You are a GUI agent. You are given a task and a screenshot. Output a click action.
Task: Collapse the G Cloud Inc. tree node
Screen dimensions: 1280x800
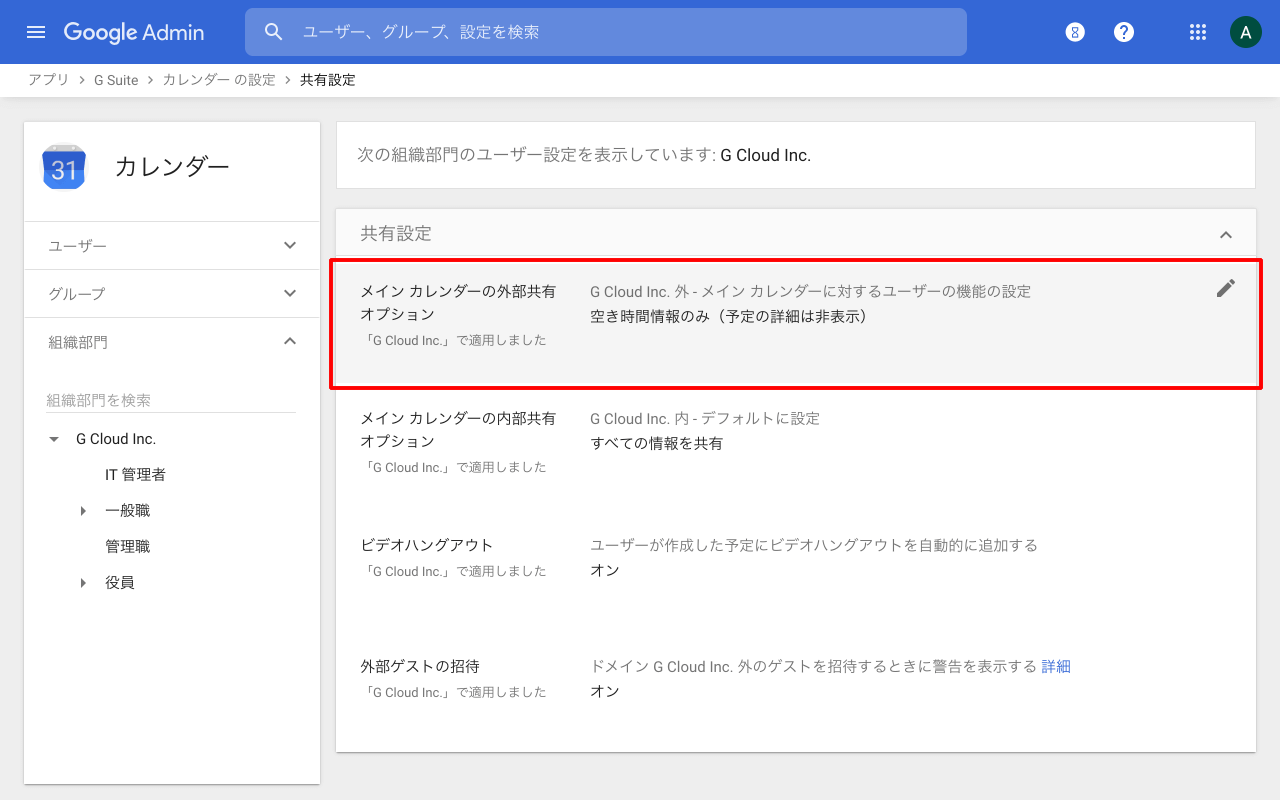54,439
